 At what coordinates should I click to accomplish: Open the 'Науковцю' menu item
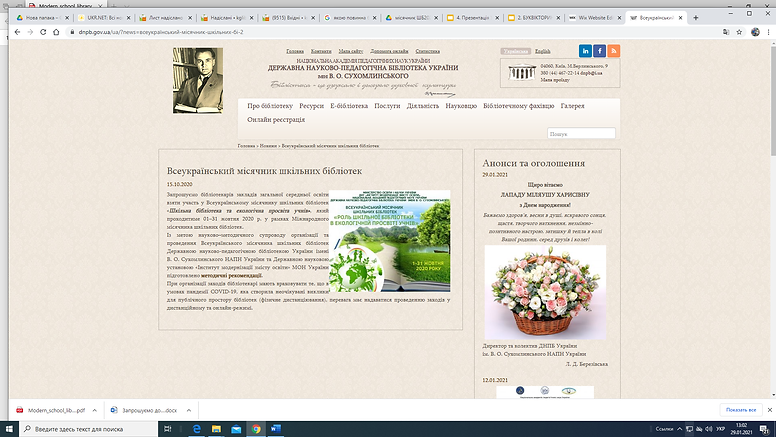(461, 106)
